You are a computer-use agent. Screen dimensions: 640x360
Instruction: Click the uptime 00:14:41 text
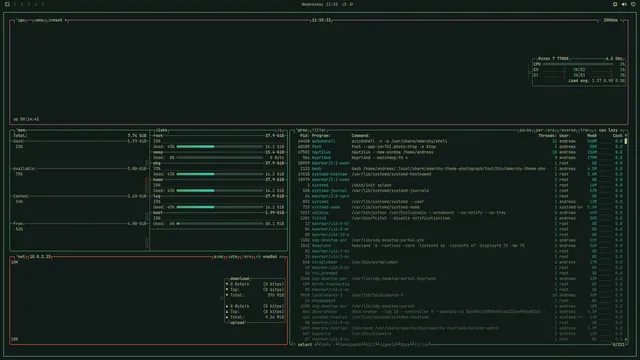coord(26,119)
